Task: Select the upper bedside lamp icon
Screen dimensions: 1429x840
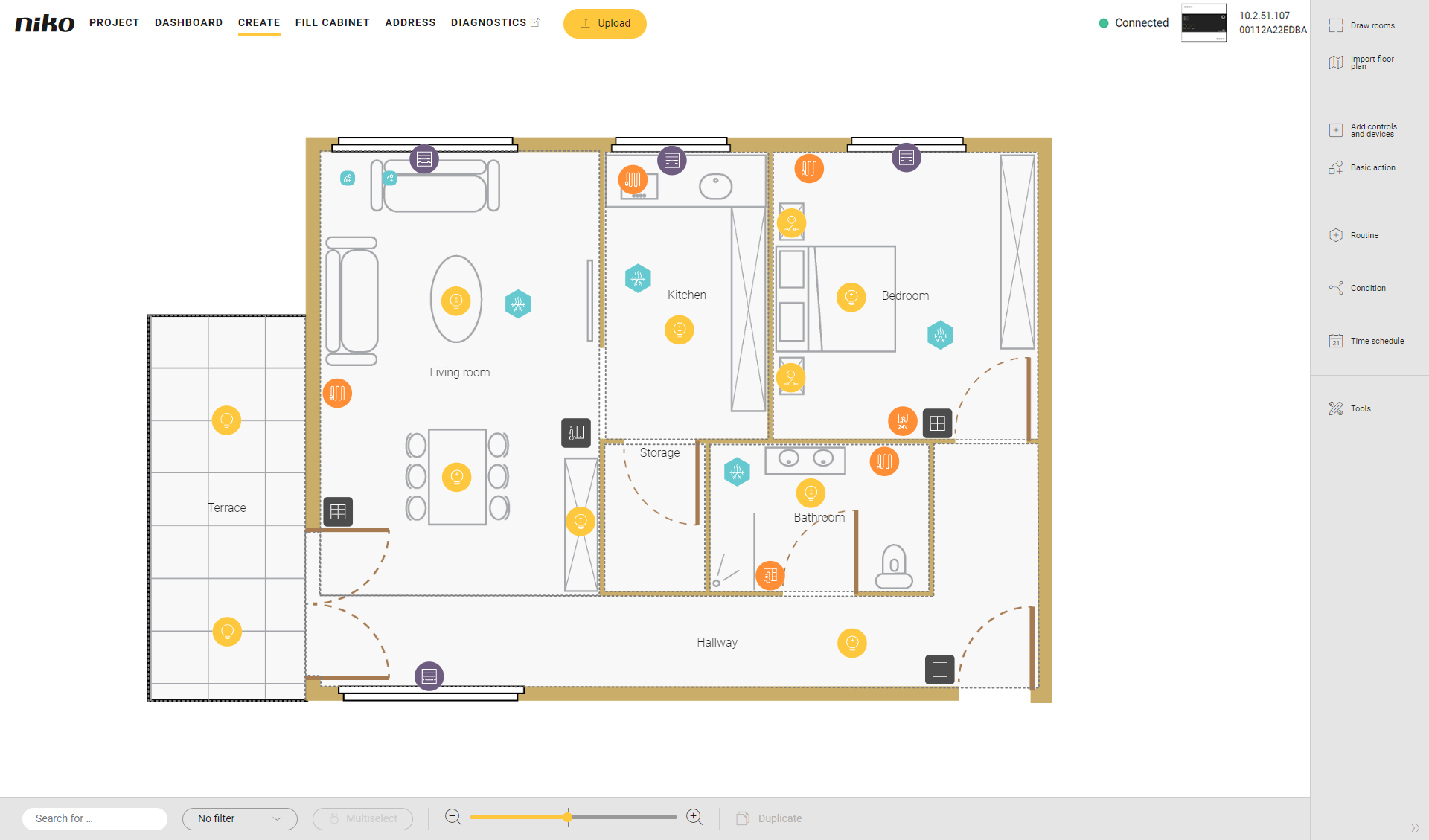Action: click(x=791, y=222)
